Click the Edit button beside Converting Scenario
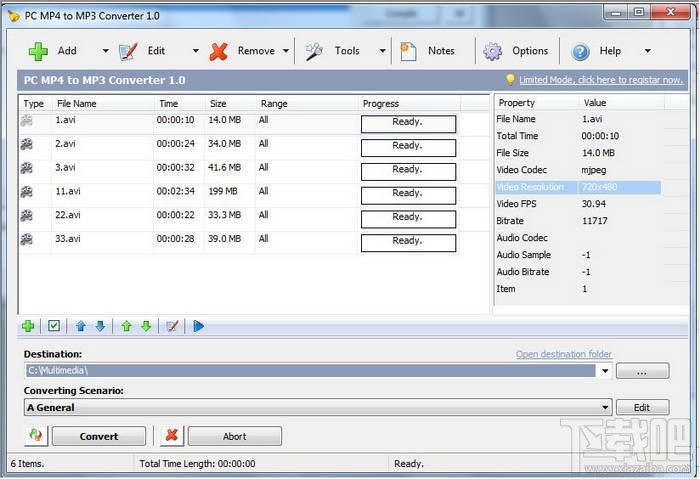 (x=642, y=407)
